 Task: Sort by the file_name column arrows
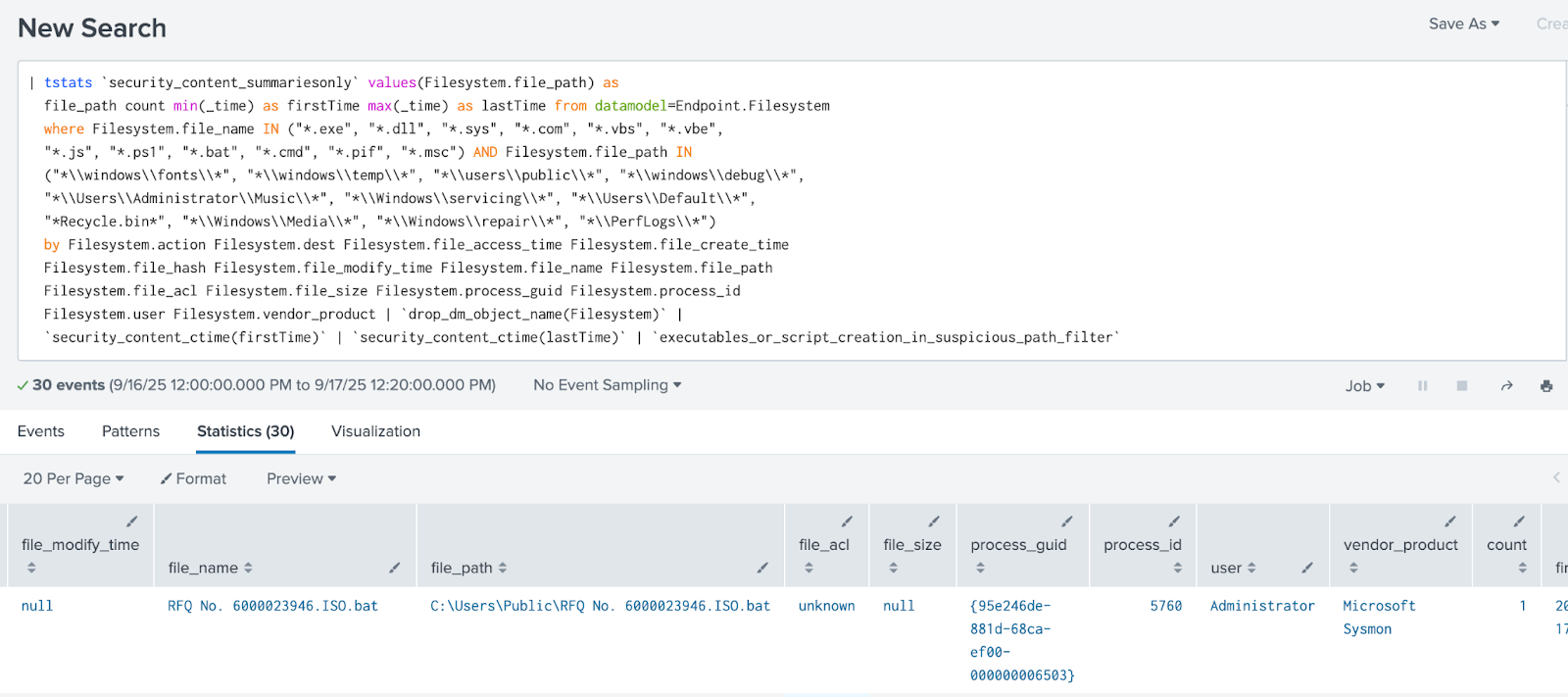pos(248,568)
